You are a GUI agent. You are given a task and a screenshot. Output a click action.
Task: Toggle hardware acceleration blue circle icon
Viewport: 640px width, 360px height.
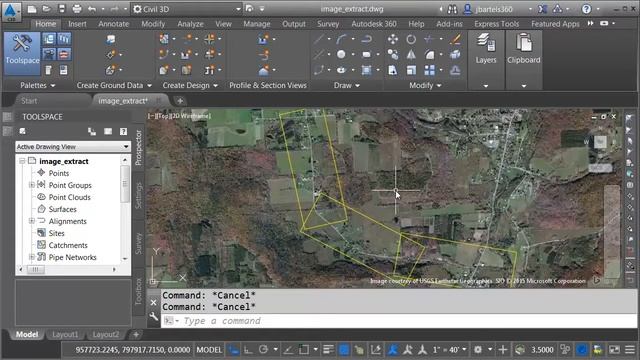(x=582, y=350)
